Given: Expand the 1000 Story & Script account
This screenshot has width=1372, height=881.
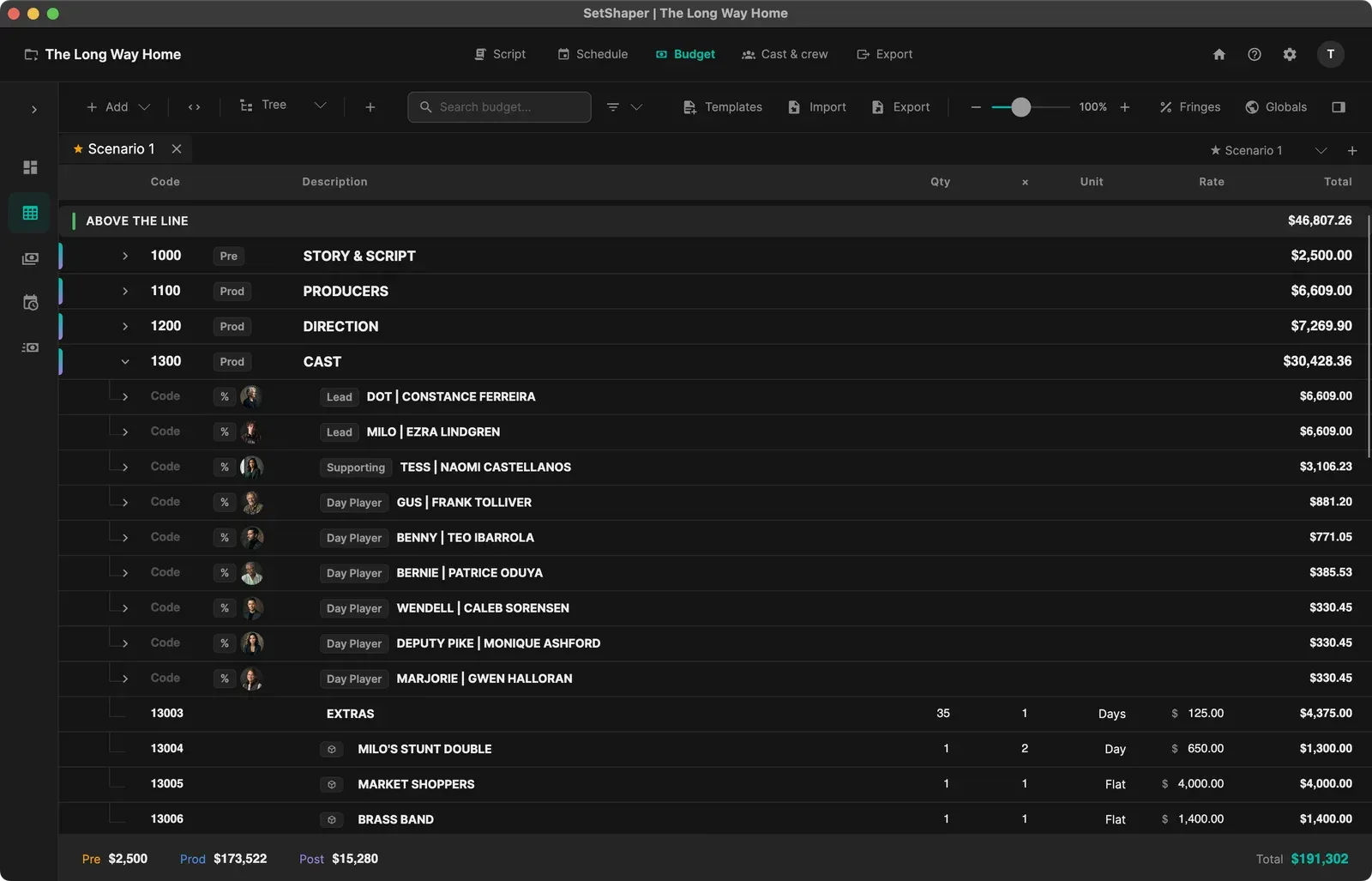Looking at the screenshot, I should [x=125, y=256].
